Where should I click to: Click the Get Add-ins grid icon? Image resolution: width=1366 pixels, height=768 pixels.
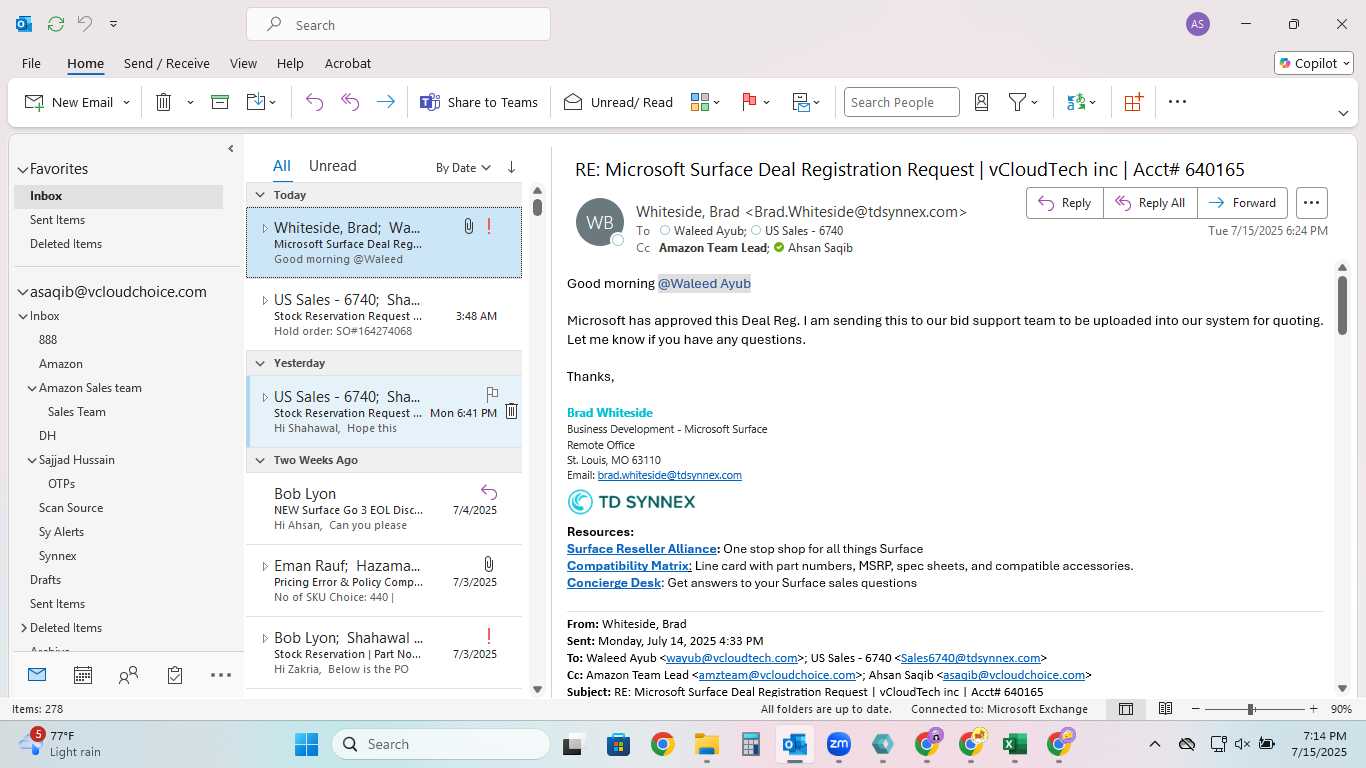click(1133, 102)
